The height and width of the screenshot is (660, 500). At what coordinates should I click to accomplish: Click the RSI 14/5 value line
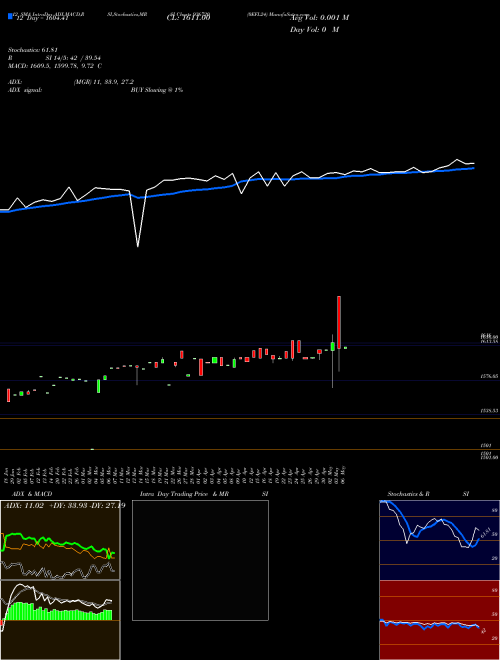(54, 58)
